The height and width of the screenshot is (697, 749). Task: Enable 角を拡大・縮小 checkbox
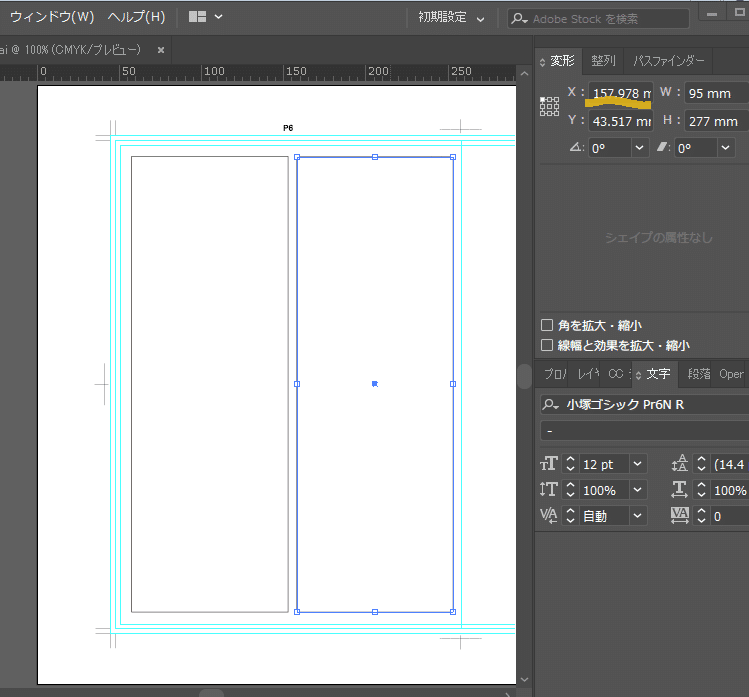(547, 325)
